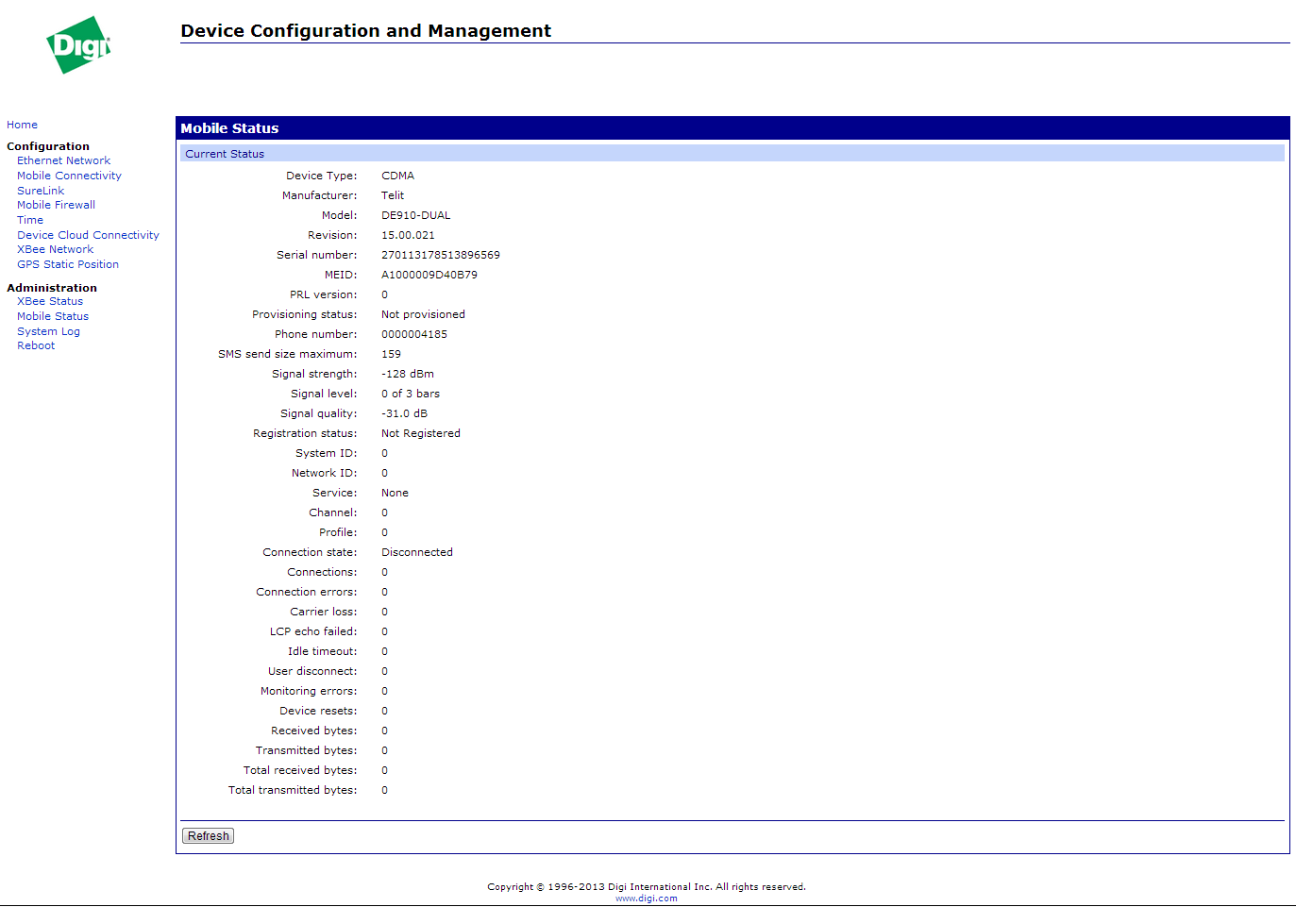Open GPS Static Position settings

tap(68, 264)
